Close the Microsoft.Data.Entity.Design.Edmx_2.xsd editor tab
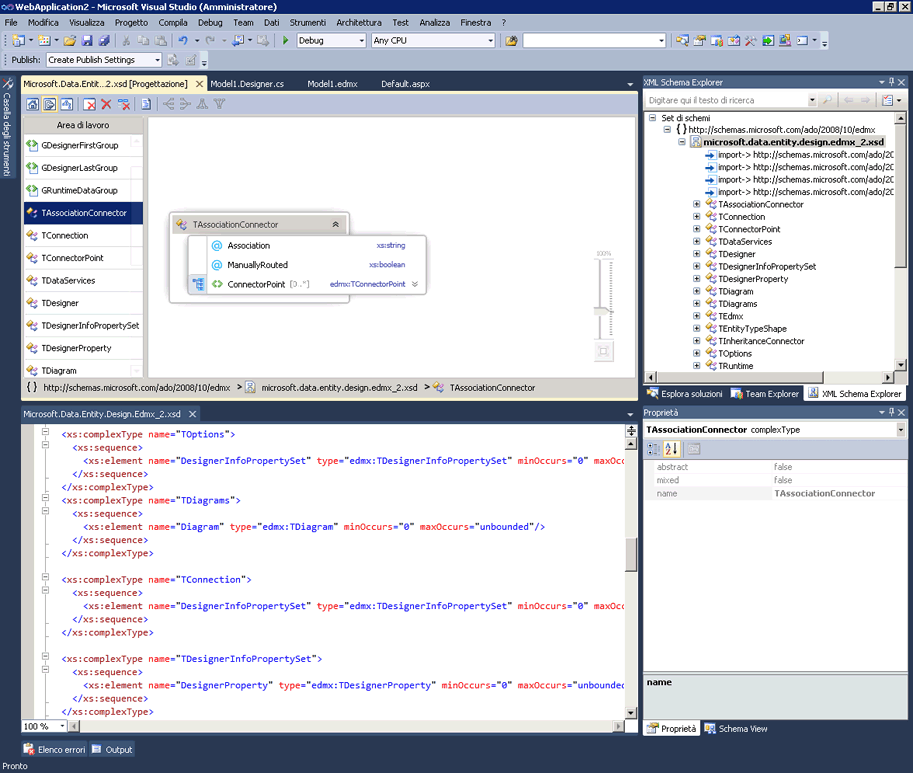This screenshot has width=913, height=773. (x=192, y=414)
